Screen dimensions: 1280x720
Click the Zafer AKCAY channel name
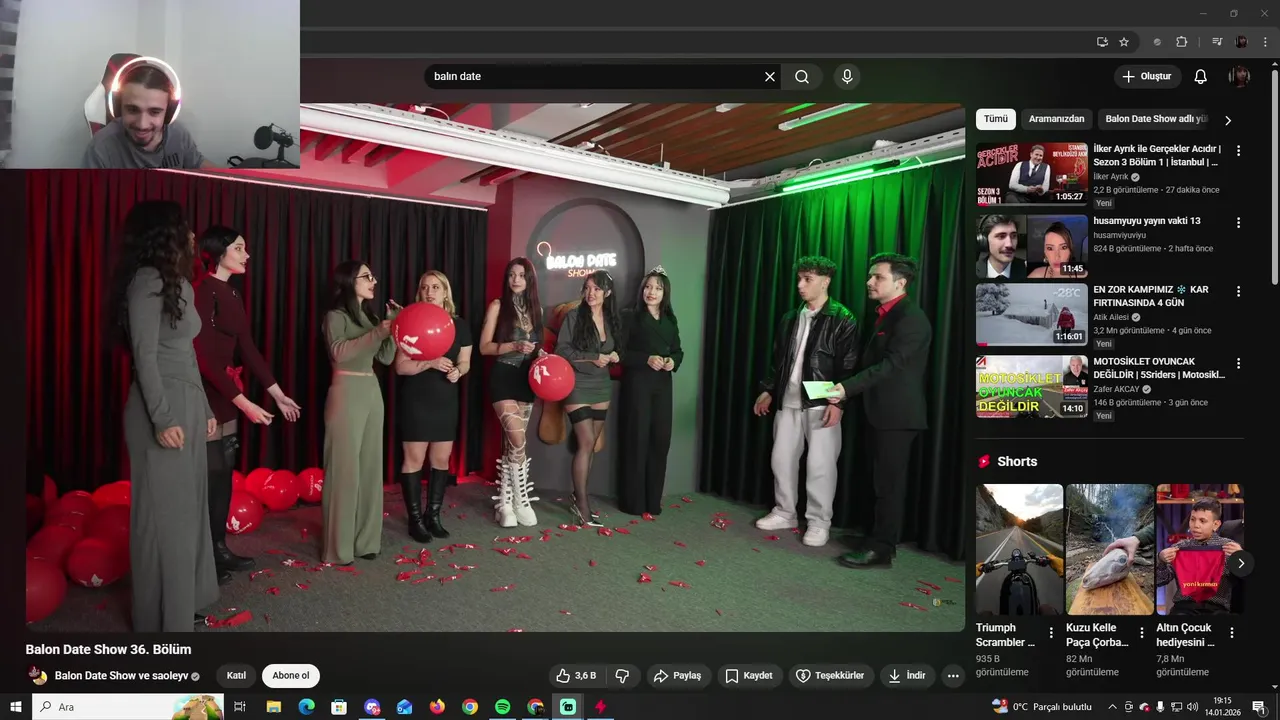pos(1117,389)
